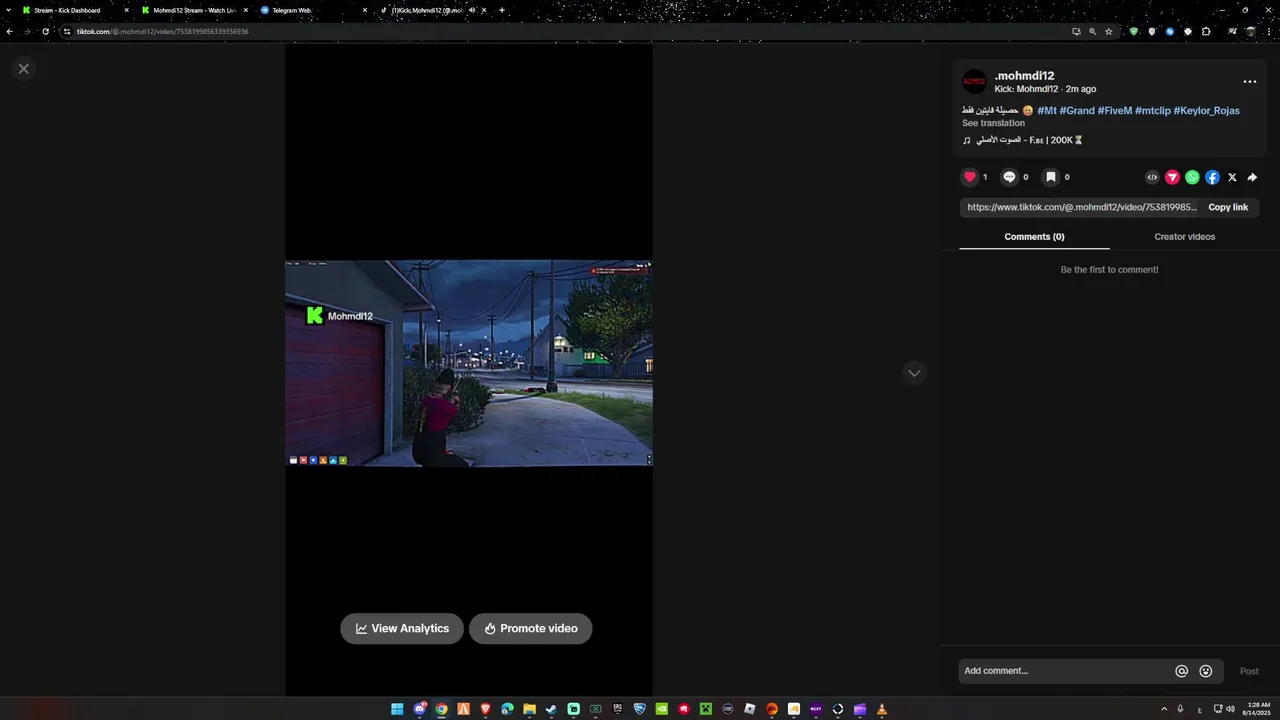Screen dimensions: 1280x720
Task: Open the green shield extension
Action: pyautogui.click(x=1134, y=31)
